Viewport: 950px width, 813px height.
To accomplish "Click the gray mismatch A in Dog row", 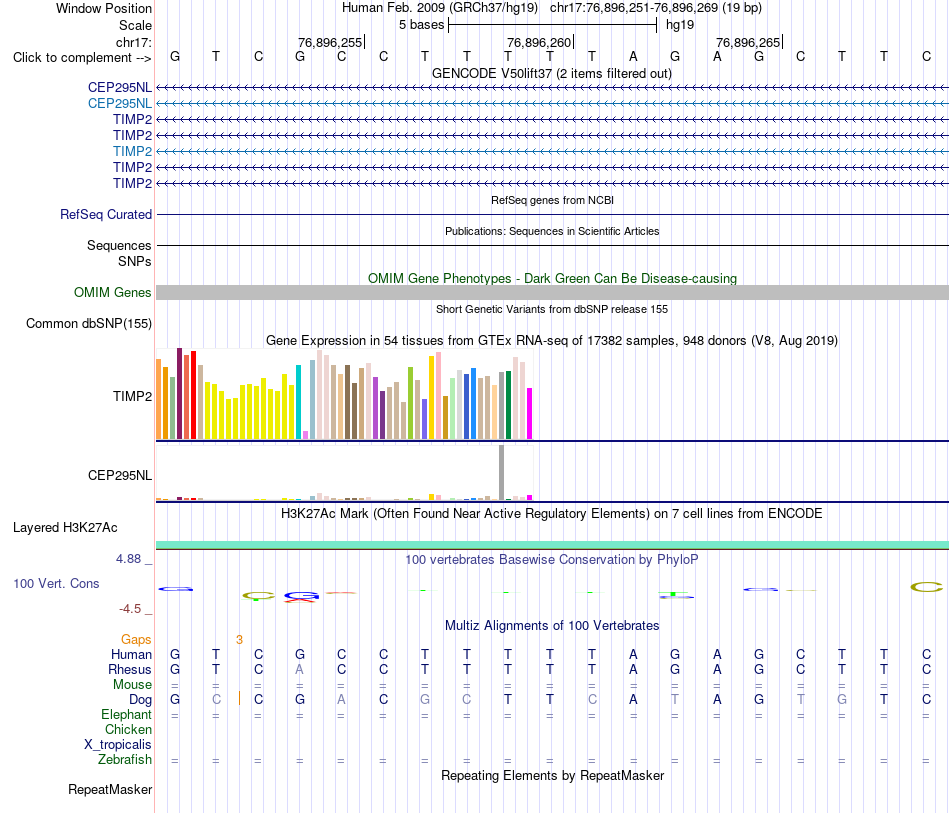I will point(341,699).
